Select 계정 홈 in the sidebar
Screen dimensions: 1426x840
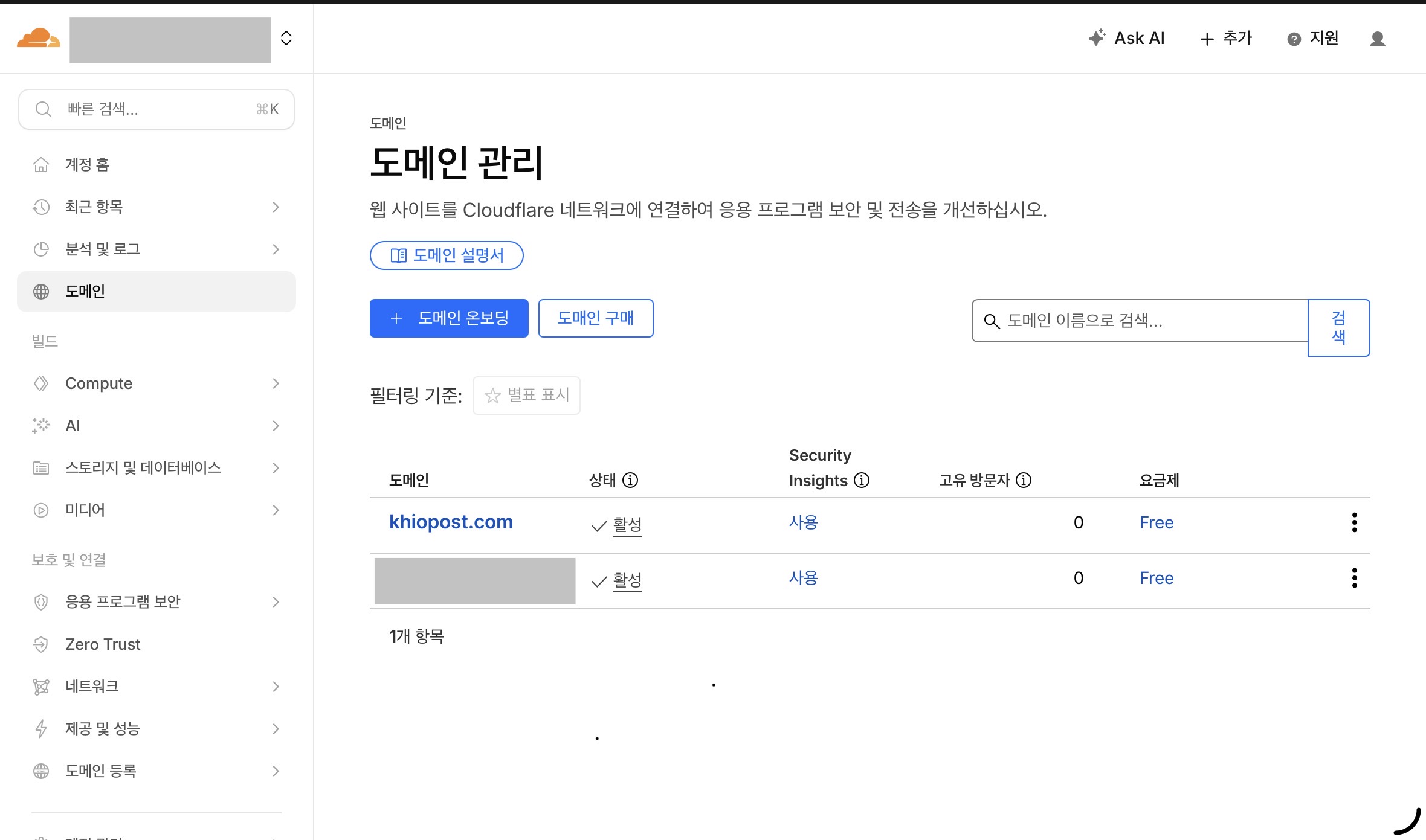click(x=86, y=164)
